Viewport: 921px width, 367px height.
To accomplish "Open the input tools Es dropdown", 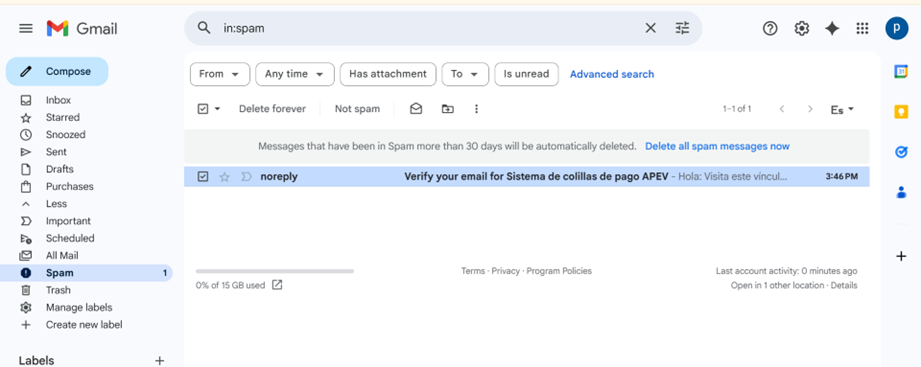I will (842, 109).
